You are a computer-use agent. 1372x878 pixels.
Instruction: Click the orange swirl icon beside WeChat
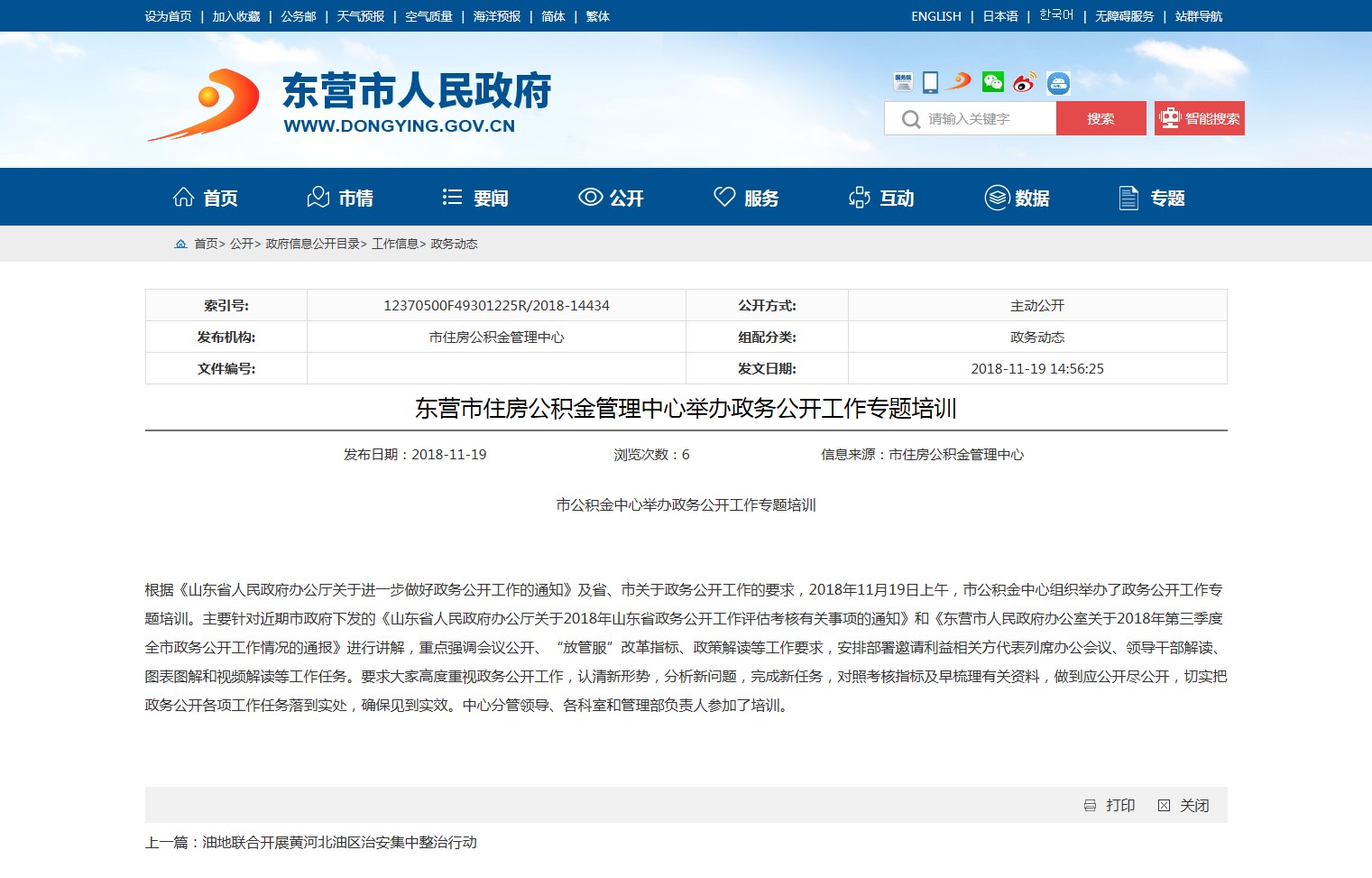click(960, 81)
